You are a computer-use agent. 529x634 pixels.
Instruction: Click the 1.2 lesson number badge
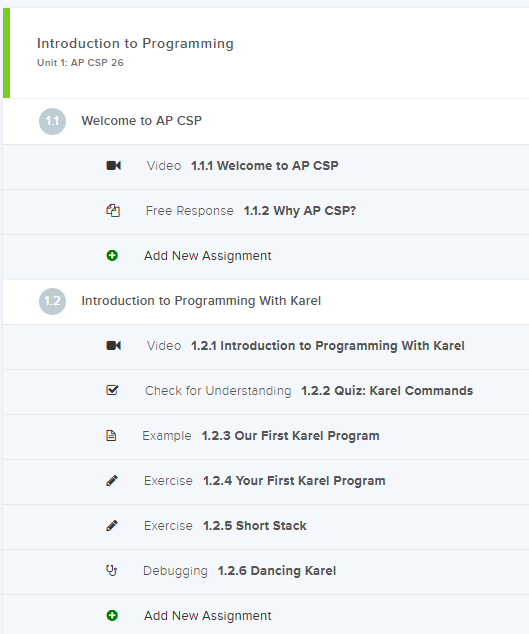click(53, 301)
